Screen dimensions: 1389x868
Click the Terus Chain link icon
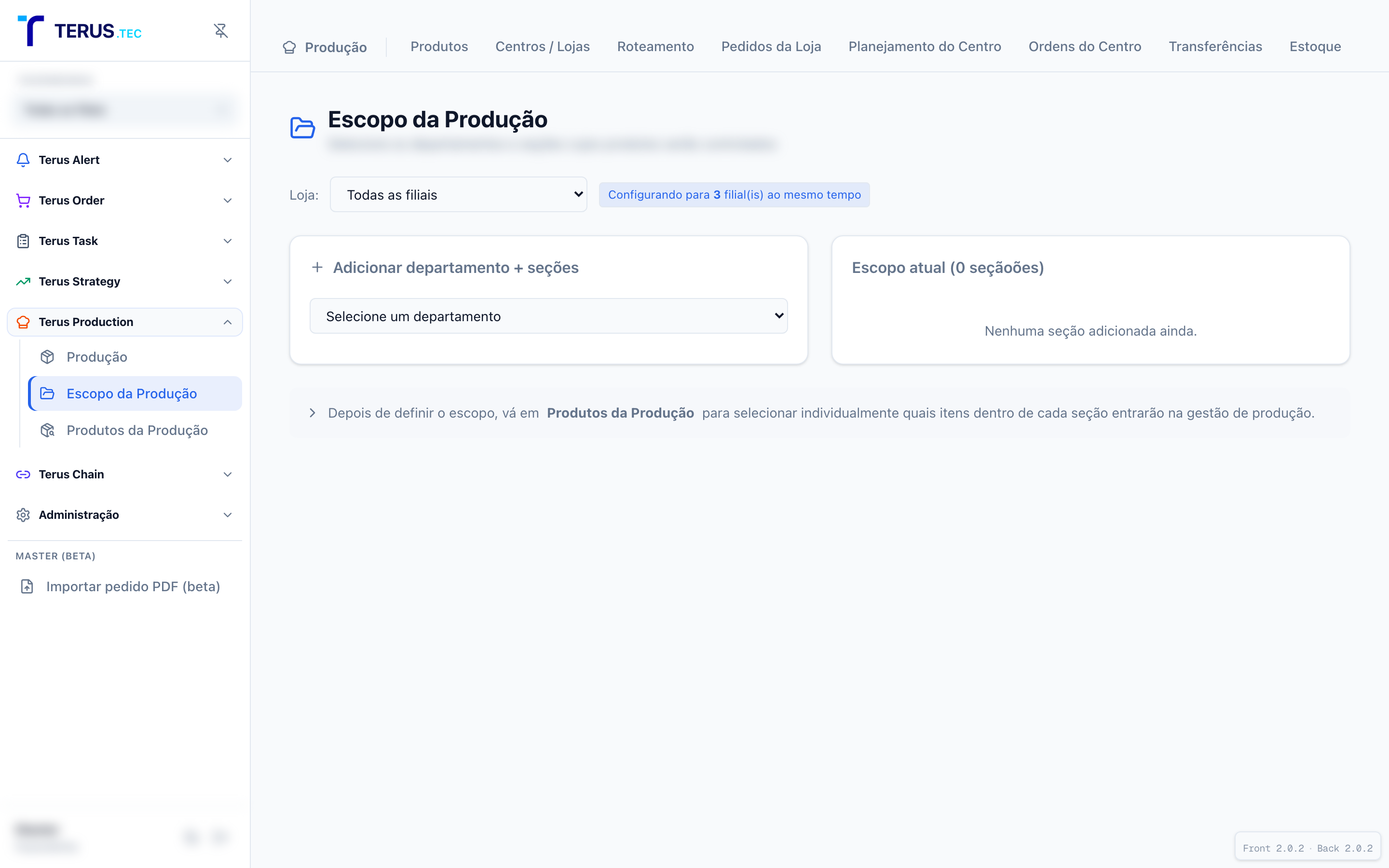[23, 474]
